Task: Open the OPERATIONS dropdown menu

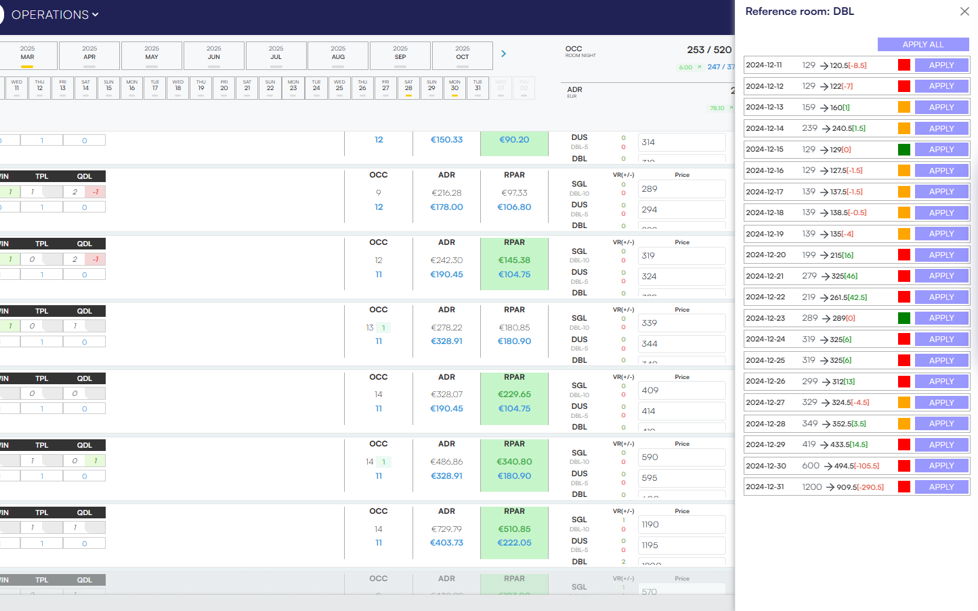Action: point(54,15)
